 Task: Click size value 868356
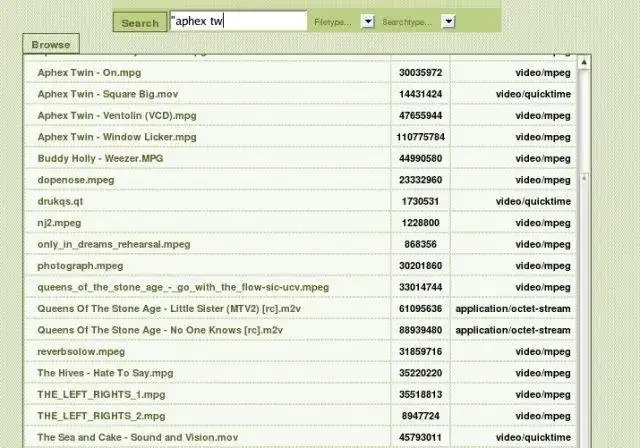tap(420, 244)
